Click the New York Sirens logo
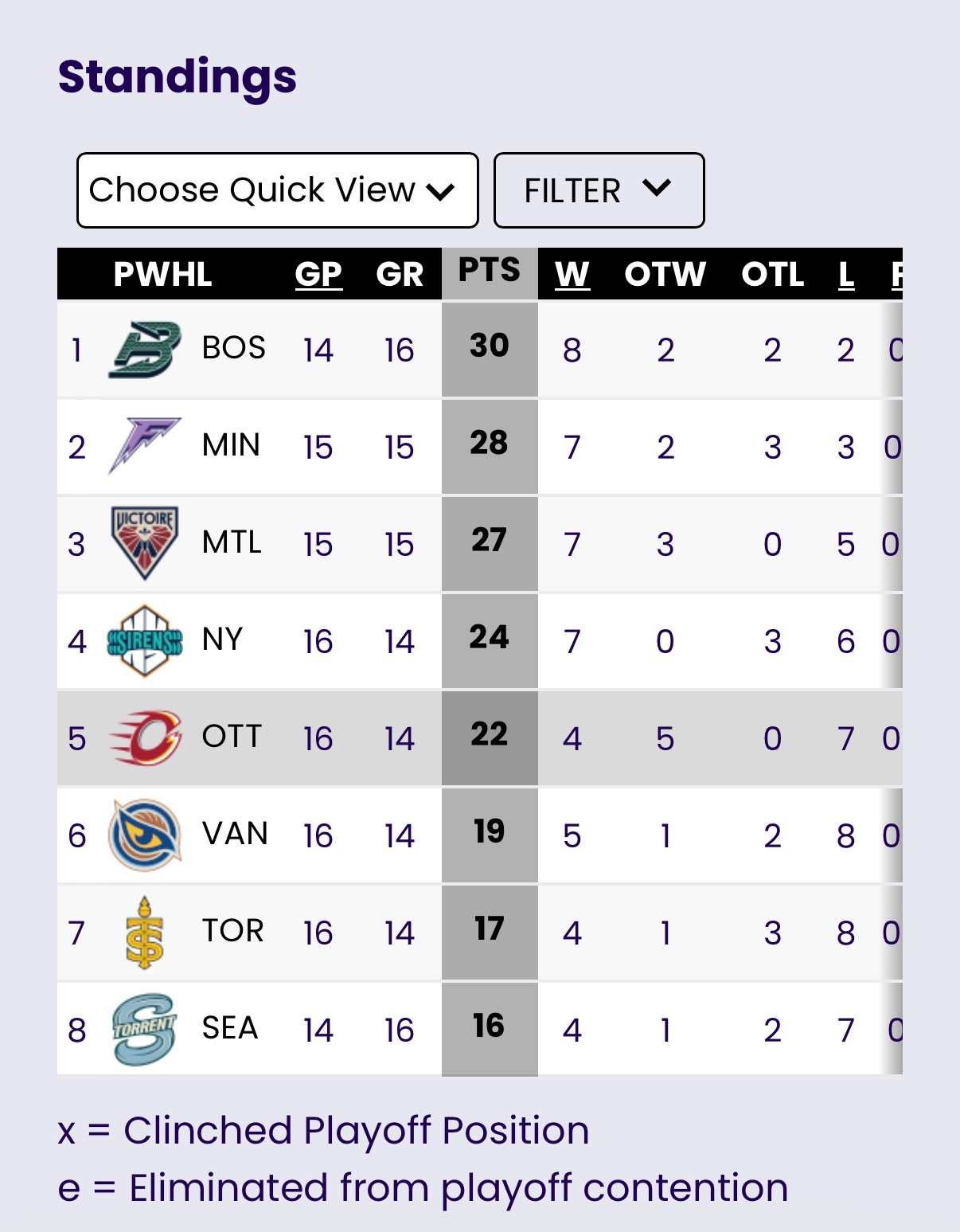The image size is (960, 1232). tap(144, 641)
